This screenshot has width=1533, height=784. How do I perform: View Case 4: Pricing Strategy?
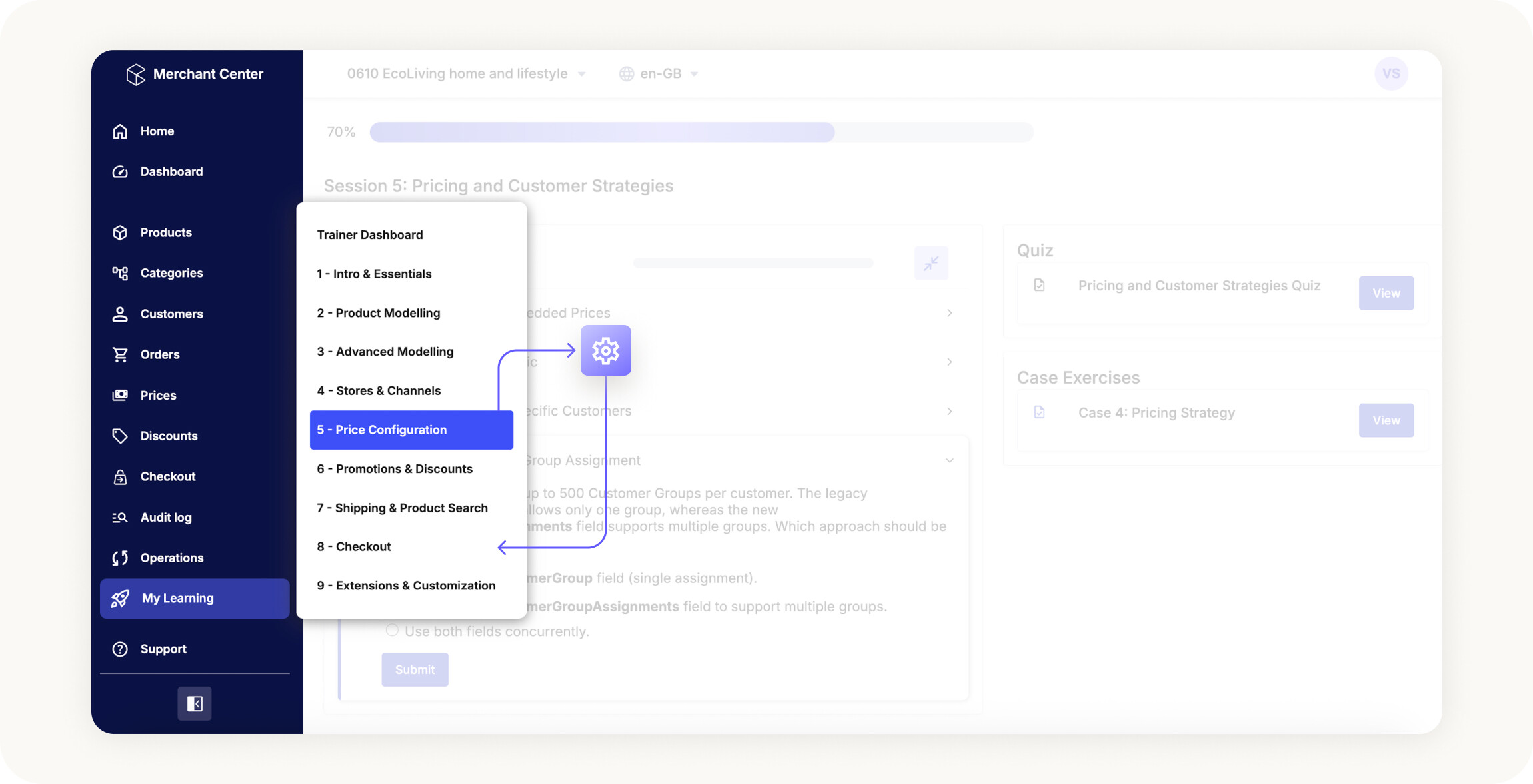click(1386, 420)
